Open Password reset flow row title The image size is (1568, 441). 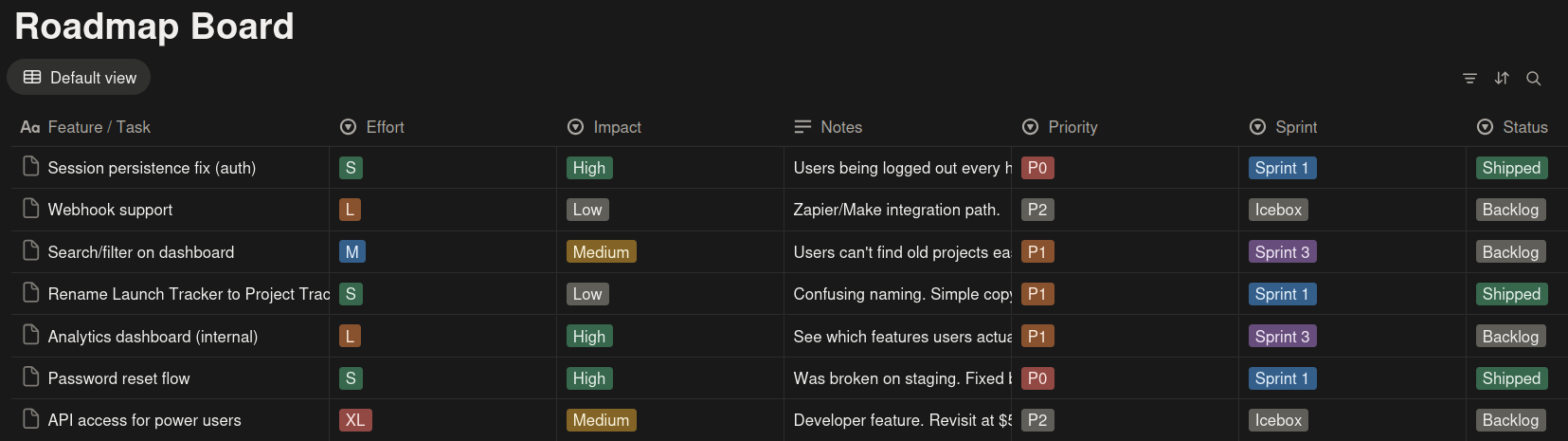pos(119,378)
